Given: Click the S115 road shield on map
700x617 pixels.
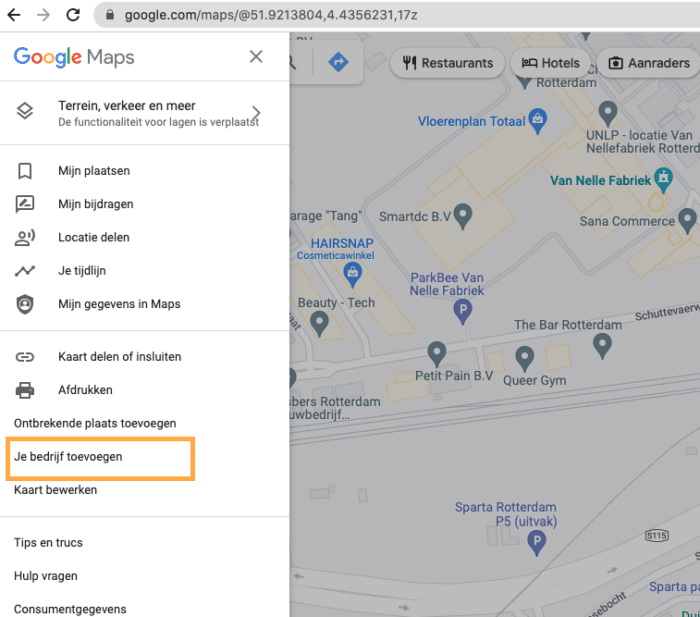Looking at the screenshot, I should pyautogui.click(x=657, y=535).
